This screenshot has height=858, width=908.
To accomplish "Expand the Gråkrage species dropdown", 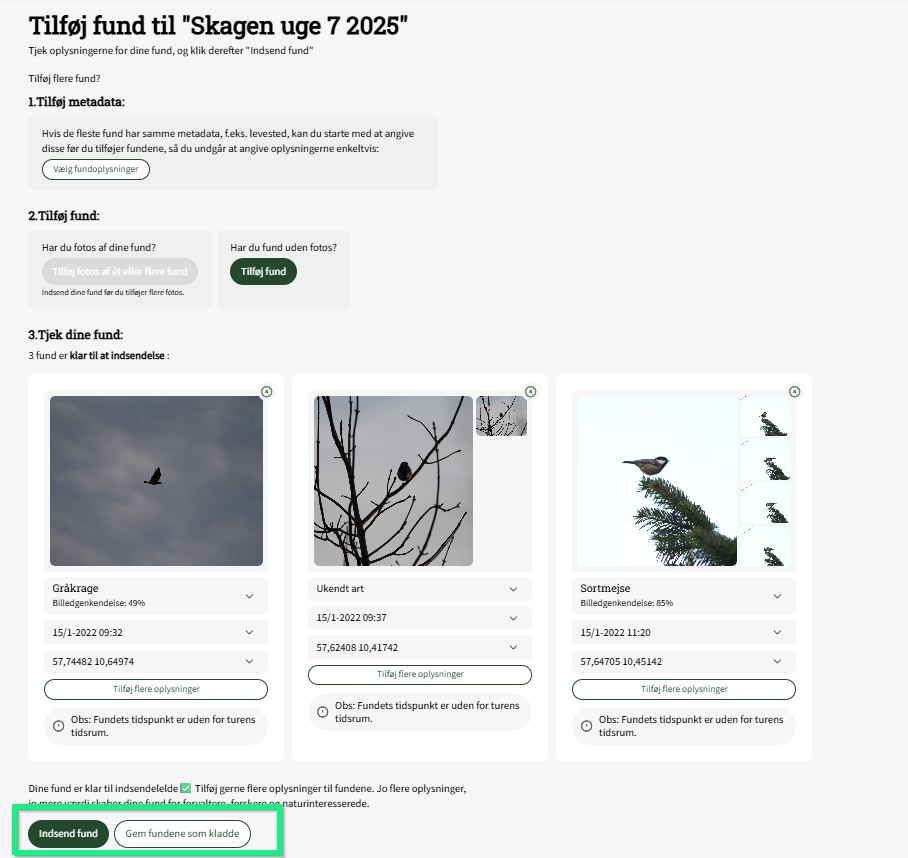I will 156,595.
